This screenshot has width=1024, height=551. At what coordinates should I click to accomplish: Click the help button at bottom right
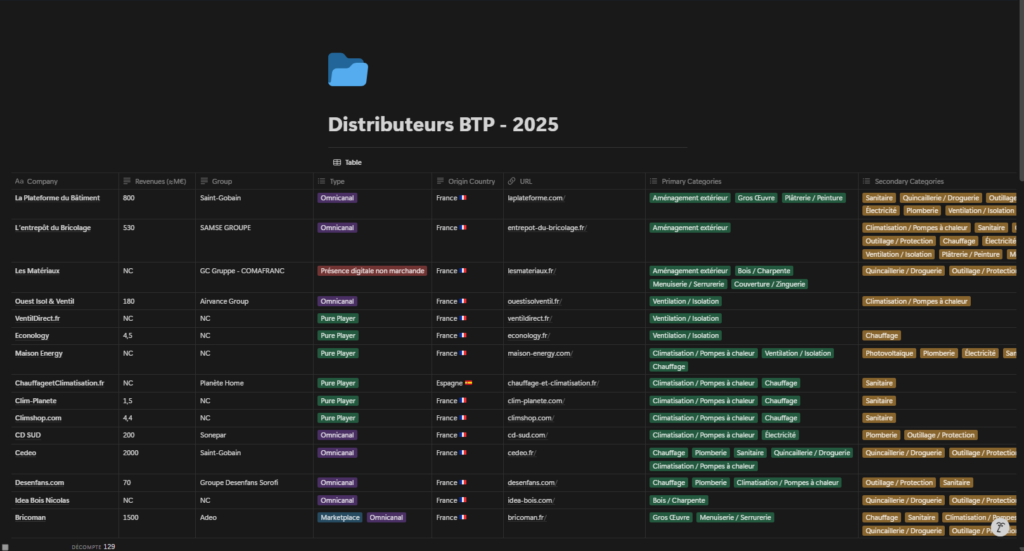tap(1000, 527)
